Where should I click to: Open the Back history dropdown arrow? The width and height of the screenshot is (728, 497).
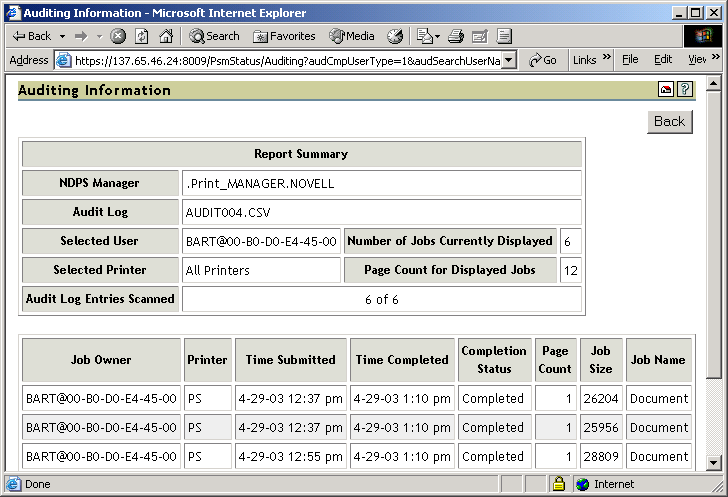[62, 36]
